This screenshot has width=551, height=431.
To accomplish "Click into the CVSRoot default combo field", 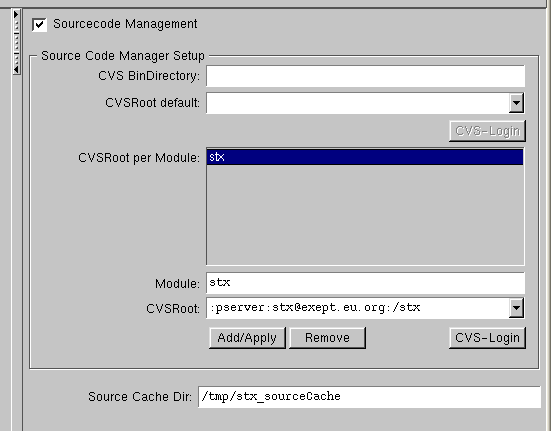I will click(357, 103).
